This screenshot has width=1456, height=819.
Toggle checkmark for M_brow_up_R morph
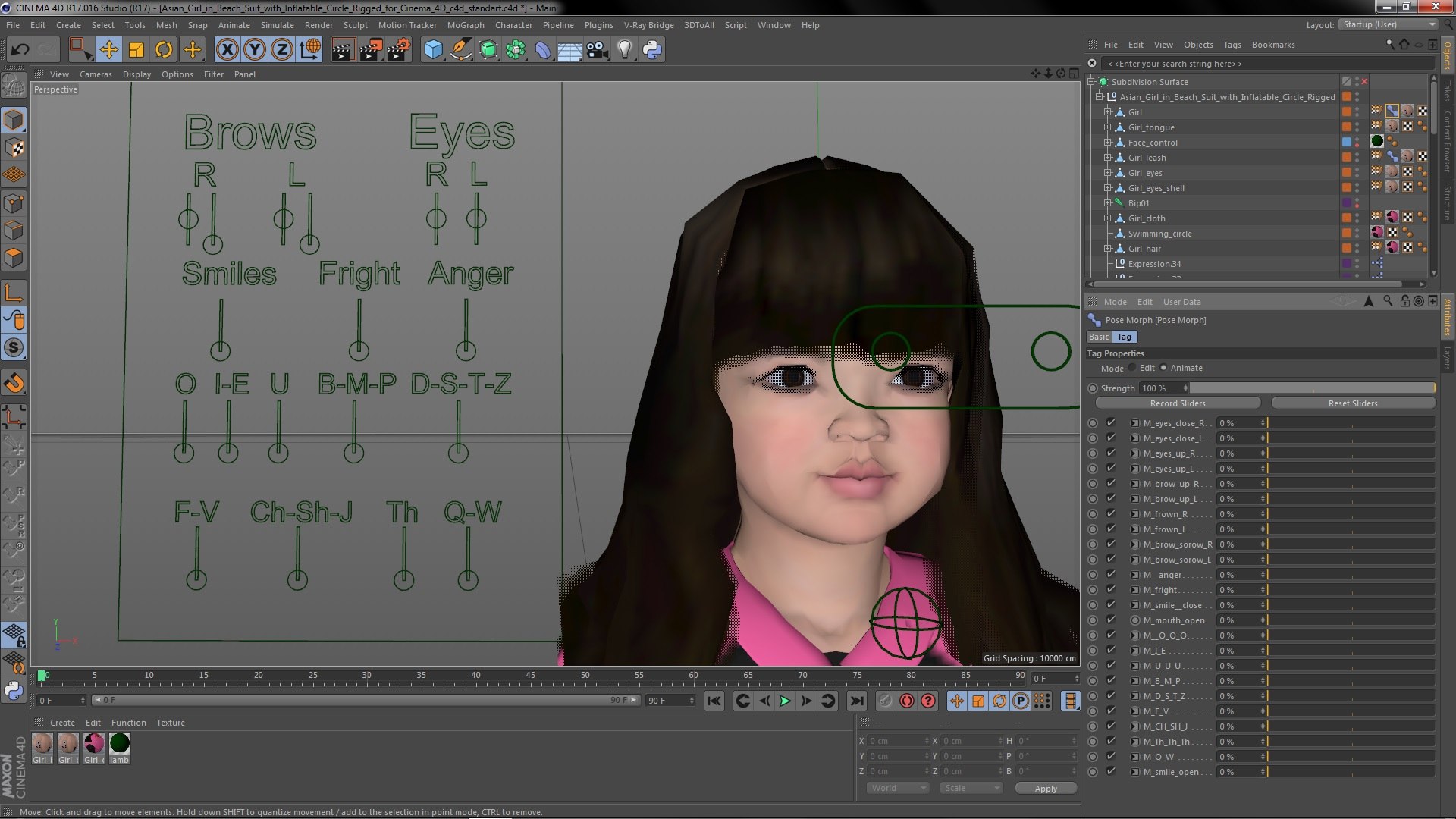(1111, 483)
